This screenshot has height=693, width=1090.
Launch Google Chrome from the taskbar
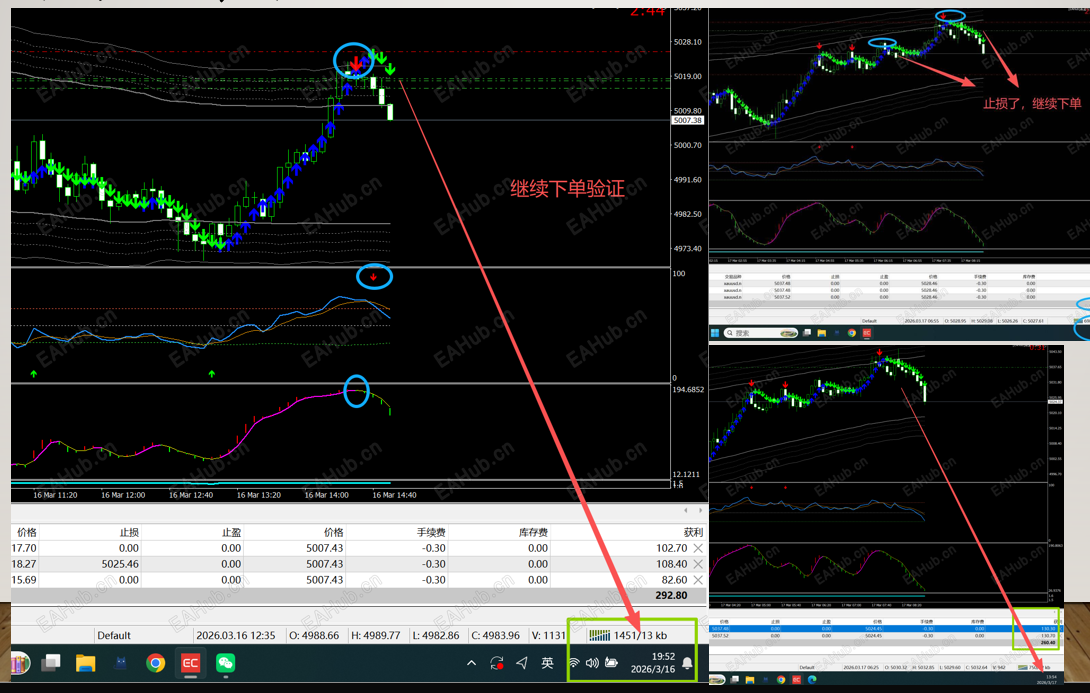155,663
